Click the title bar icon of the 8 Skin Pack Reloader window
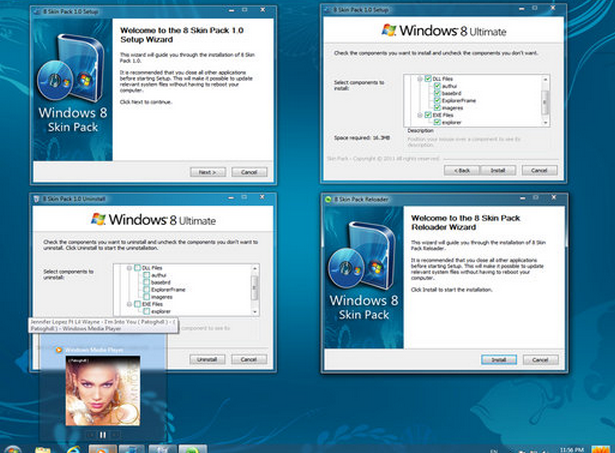Viewport: 615px width, 453px height. (328, 199)
